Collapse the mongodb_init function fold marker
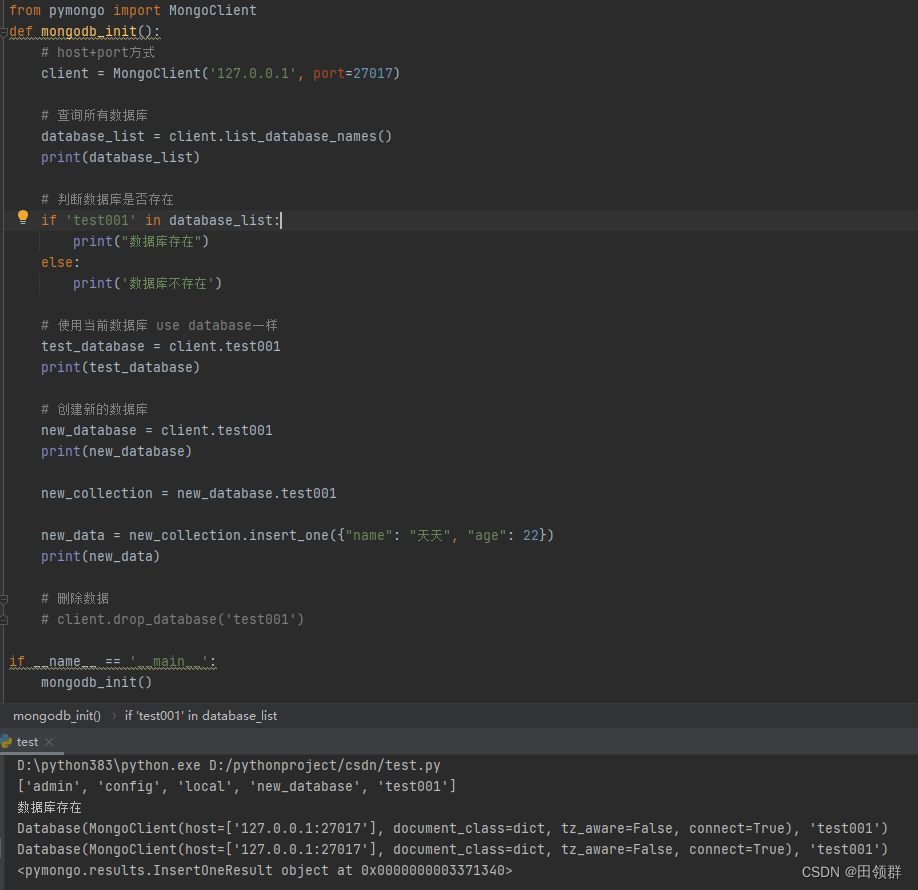 [4, 32]
